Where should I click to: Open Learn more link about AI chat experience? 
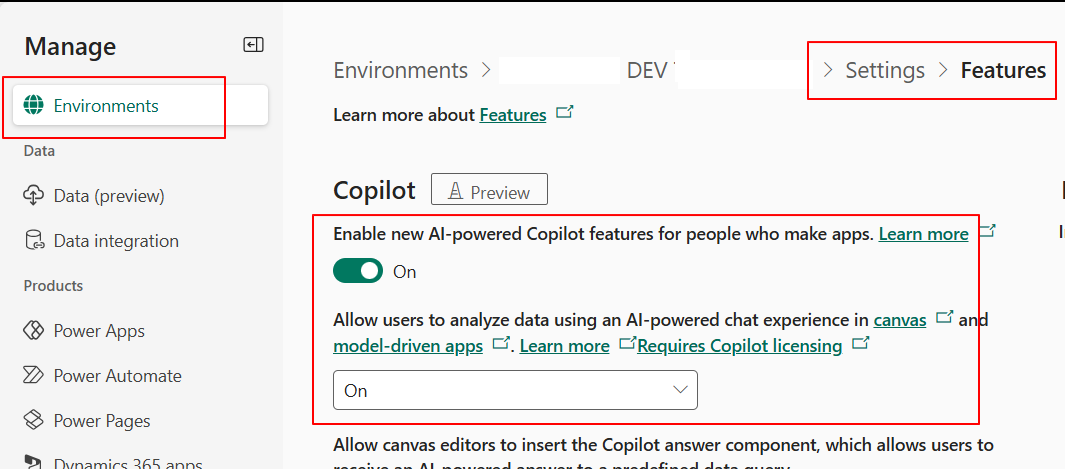coord(564,346)
